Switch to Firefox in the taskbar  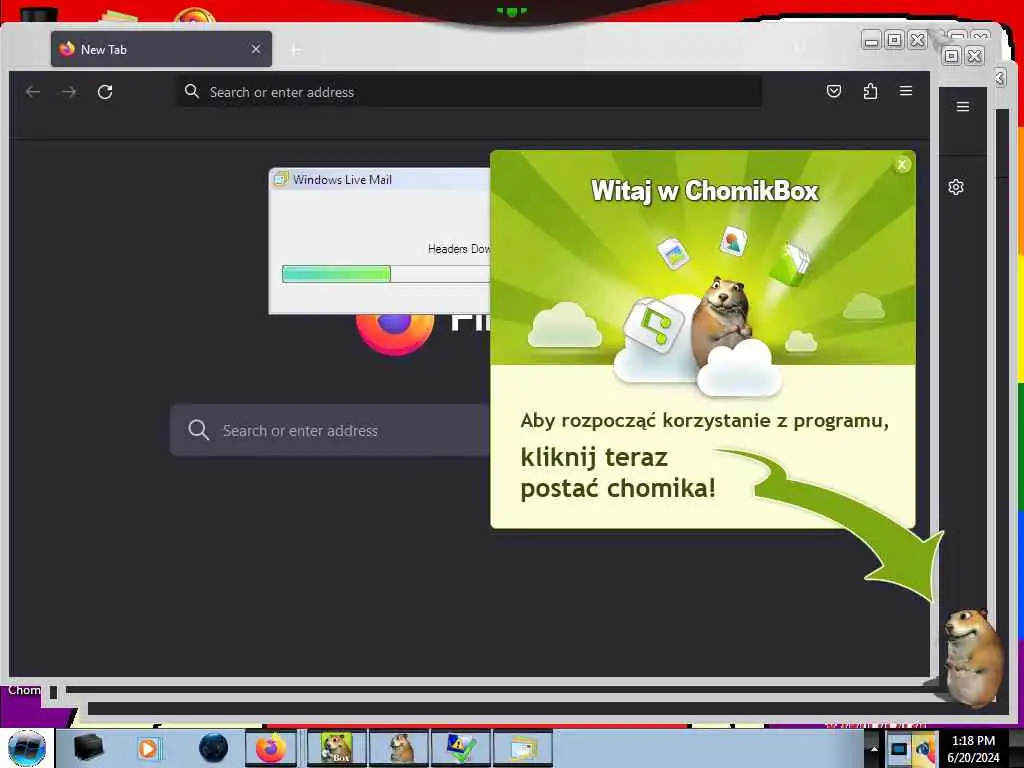click(x=271, y=748)
